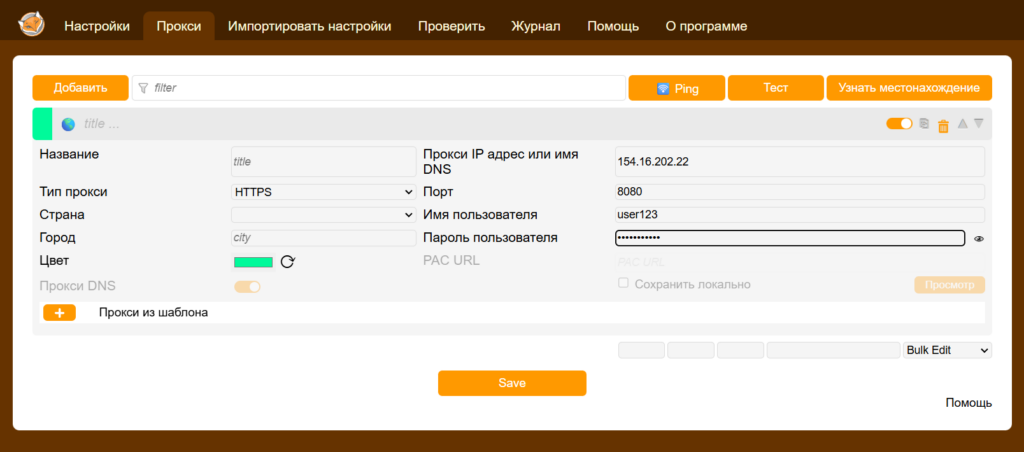Click the Save button
The image size is (1024, 452).
[512, 383]
